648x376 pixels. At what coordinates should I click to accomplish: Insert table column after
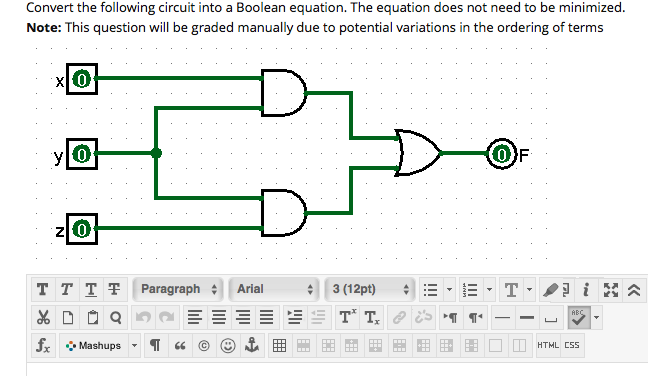(447, 345)
